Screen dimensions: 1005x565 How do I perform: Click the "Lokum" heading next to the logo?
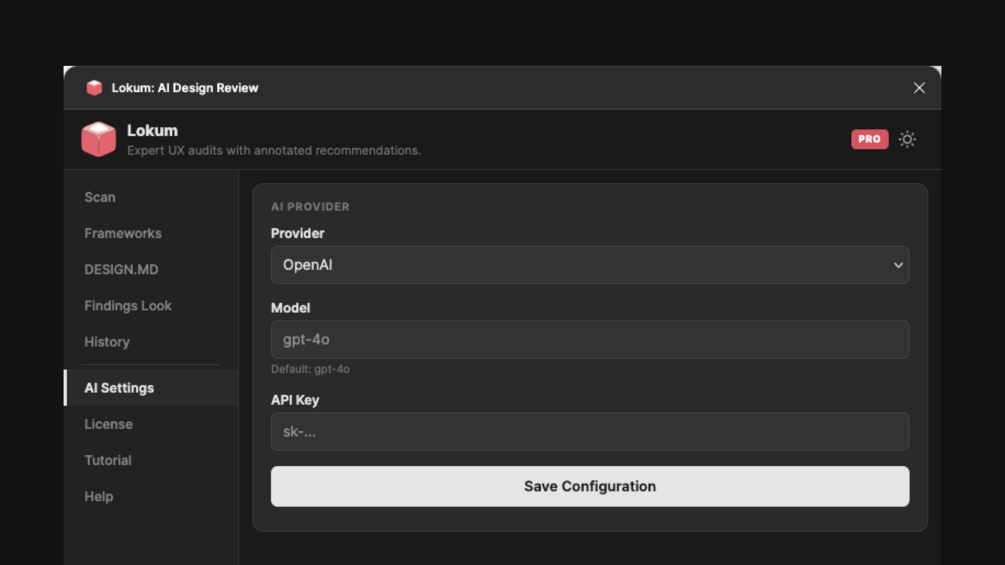point(153,131)
